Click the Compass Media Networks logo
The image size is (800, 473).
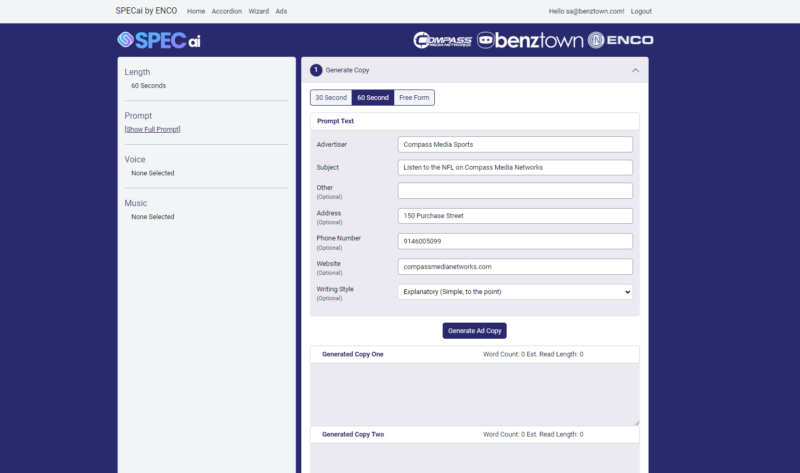[443, 40]
